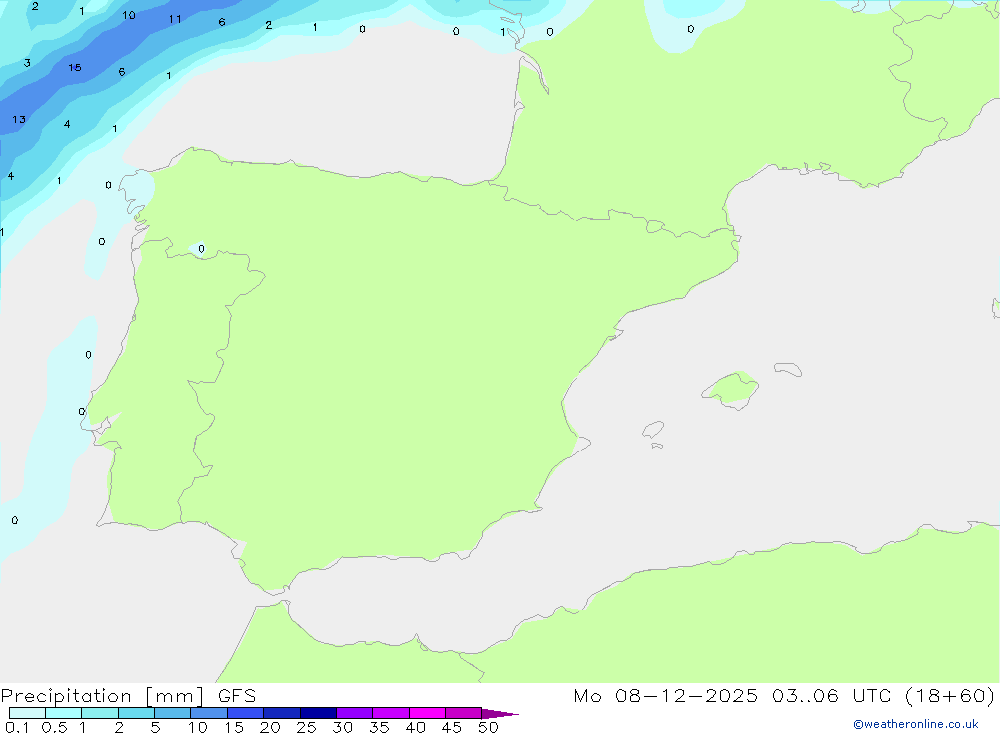Click the '(18+60)' forecast run text
This screenshot has width=1000, height=733.
tap(950, 695)
